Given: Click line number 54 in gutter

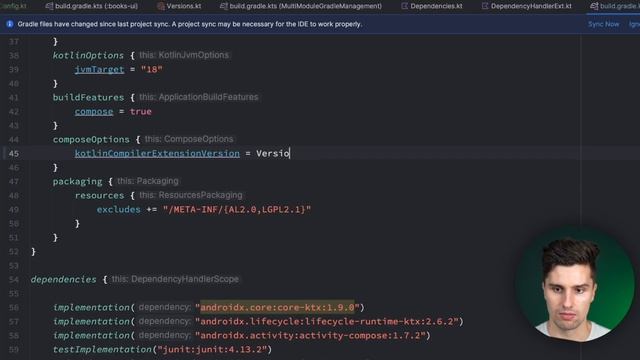Looking at the screenshot, I should (13, 280).
